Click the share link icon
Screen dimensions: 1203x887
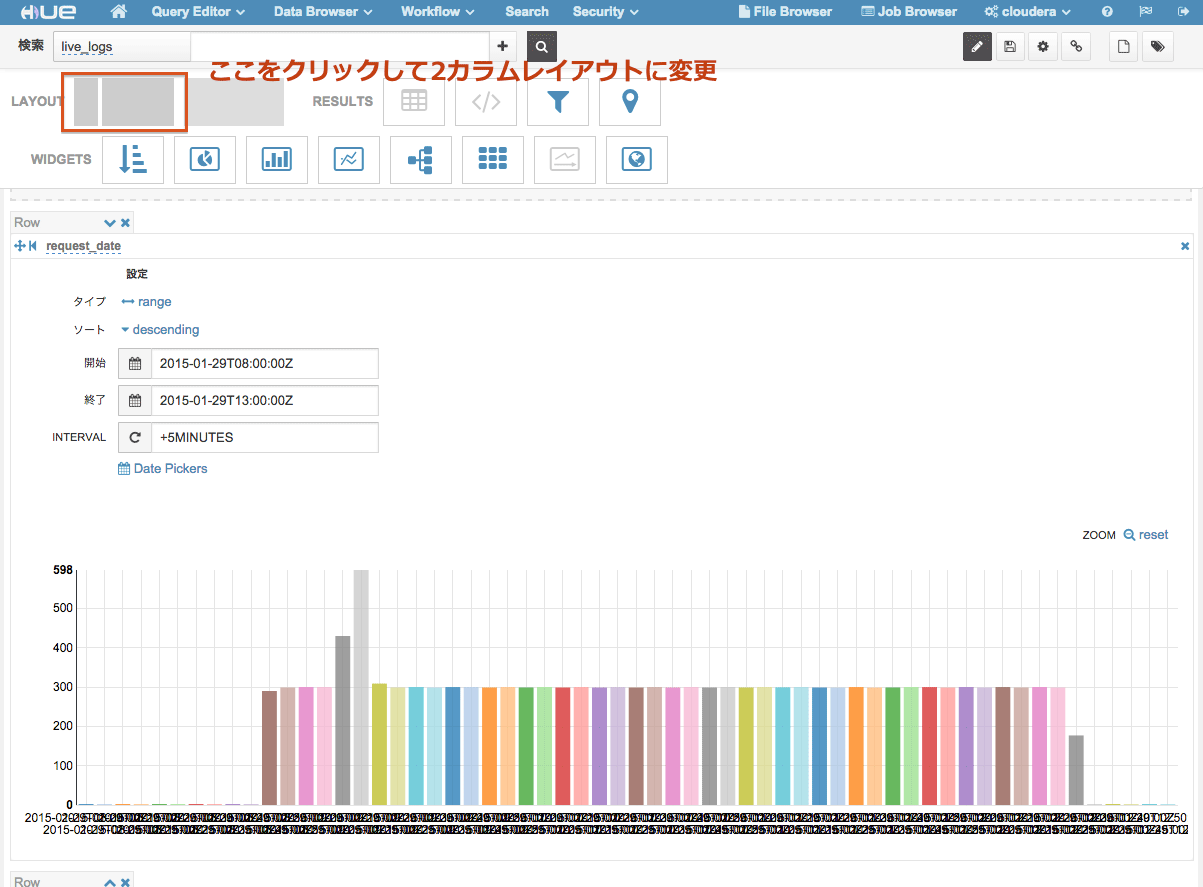[x=1075, y=46]
